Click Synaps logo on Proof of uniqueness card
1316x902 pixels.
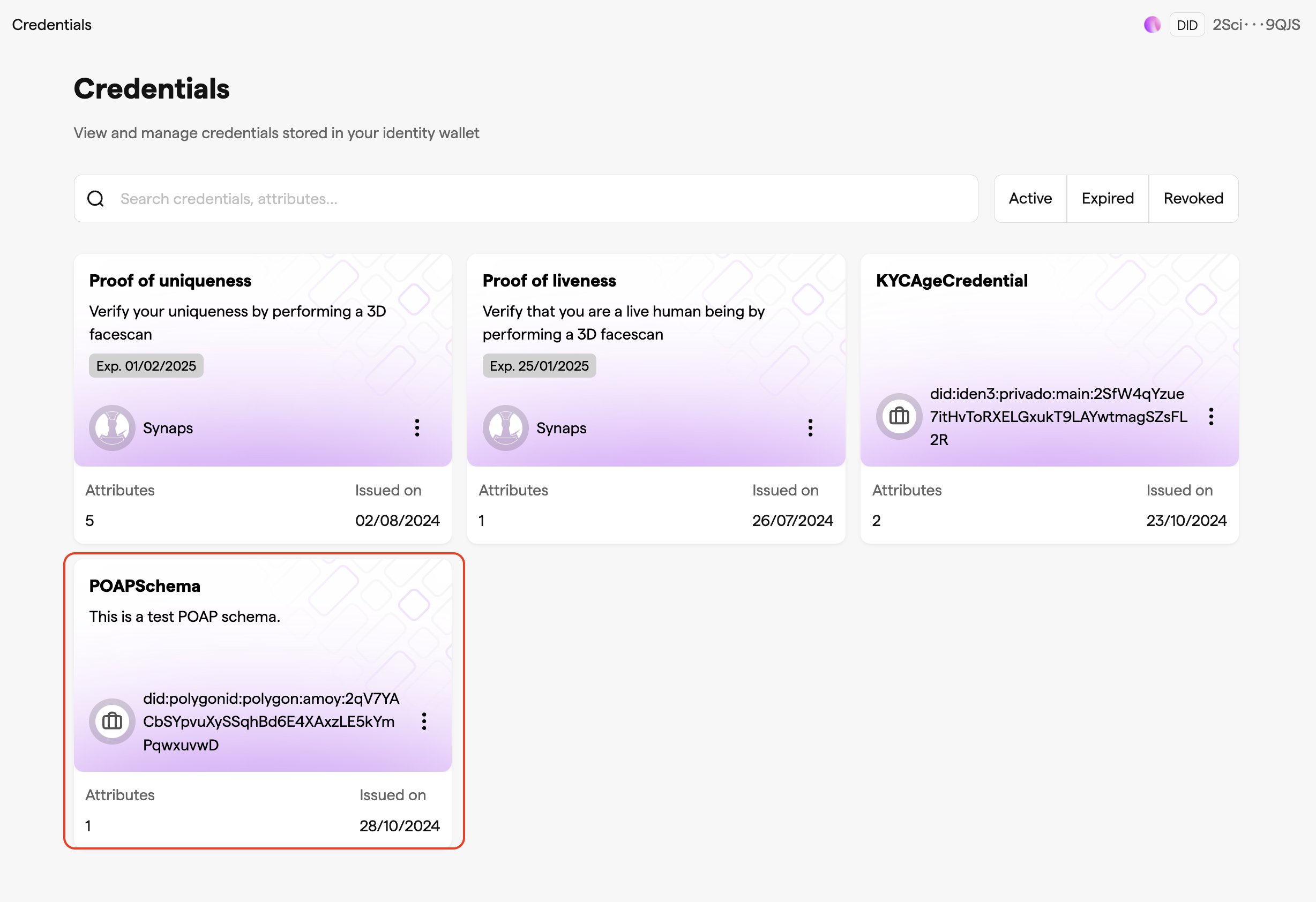click(x=112, y=428)
